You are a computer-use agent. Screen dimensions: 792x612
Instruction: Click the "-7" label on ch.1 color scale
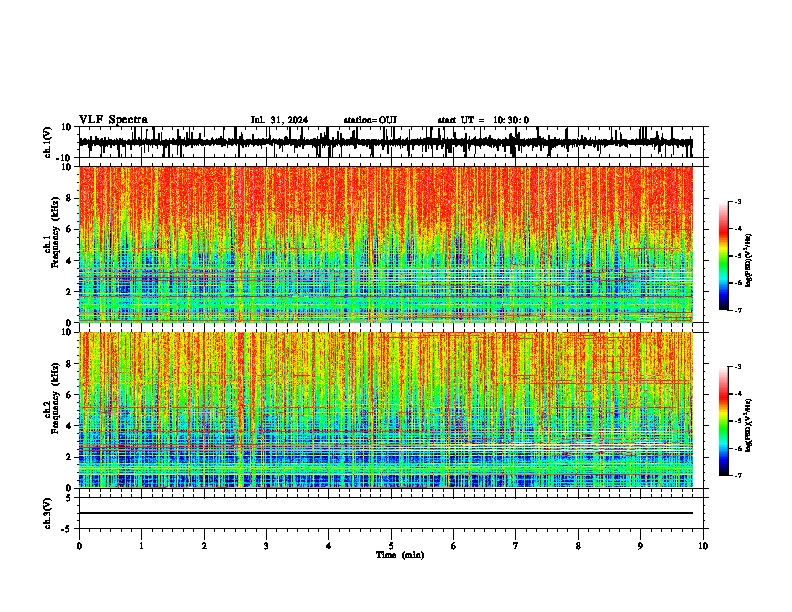738,310
